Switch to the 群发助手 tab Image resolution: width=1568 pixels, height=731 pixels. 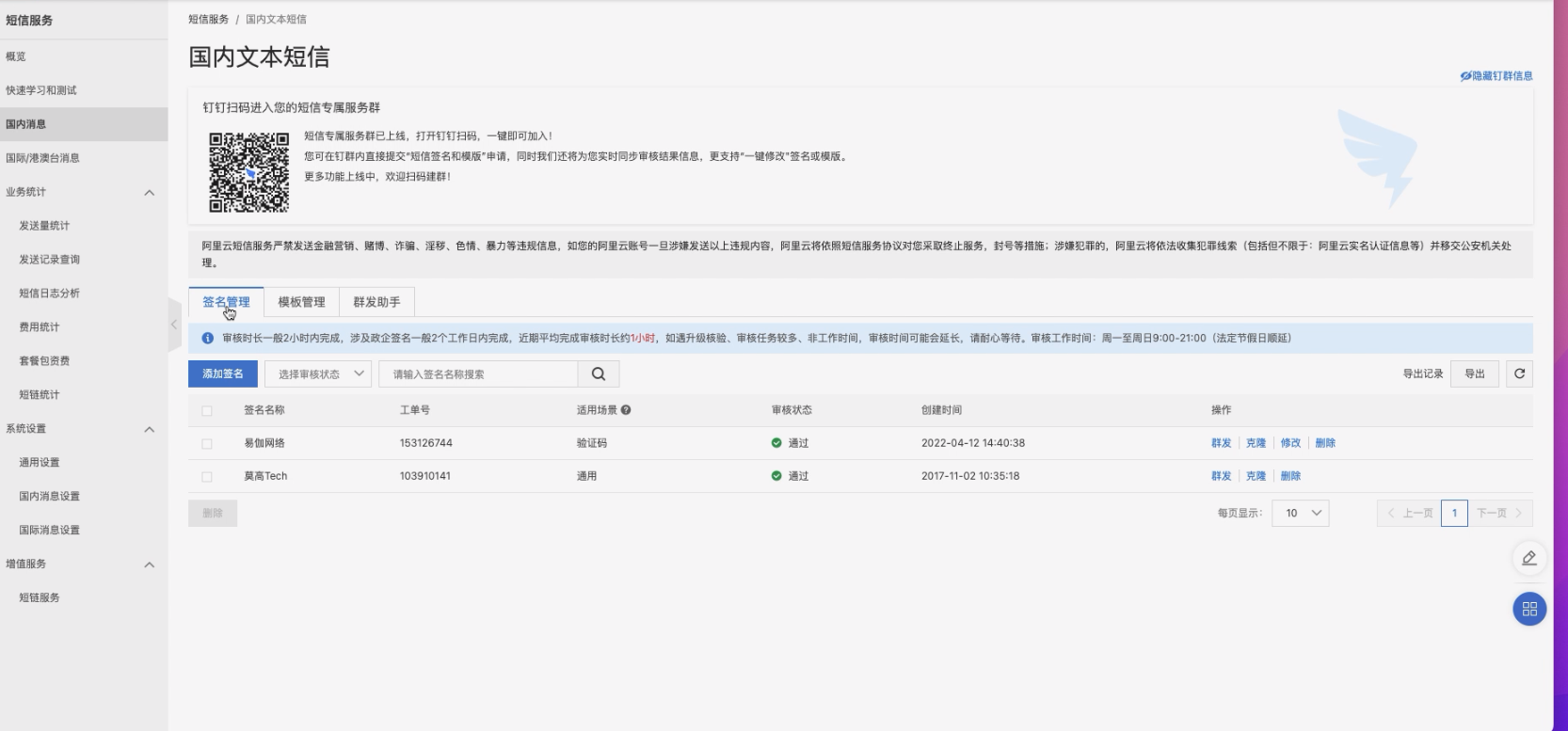(376, 302)
